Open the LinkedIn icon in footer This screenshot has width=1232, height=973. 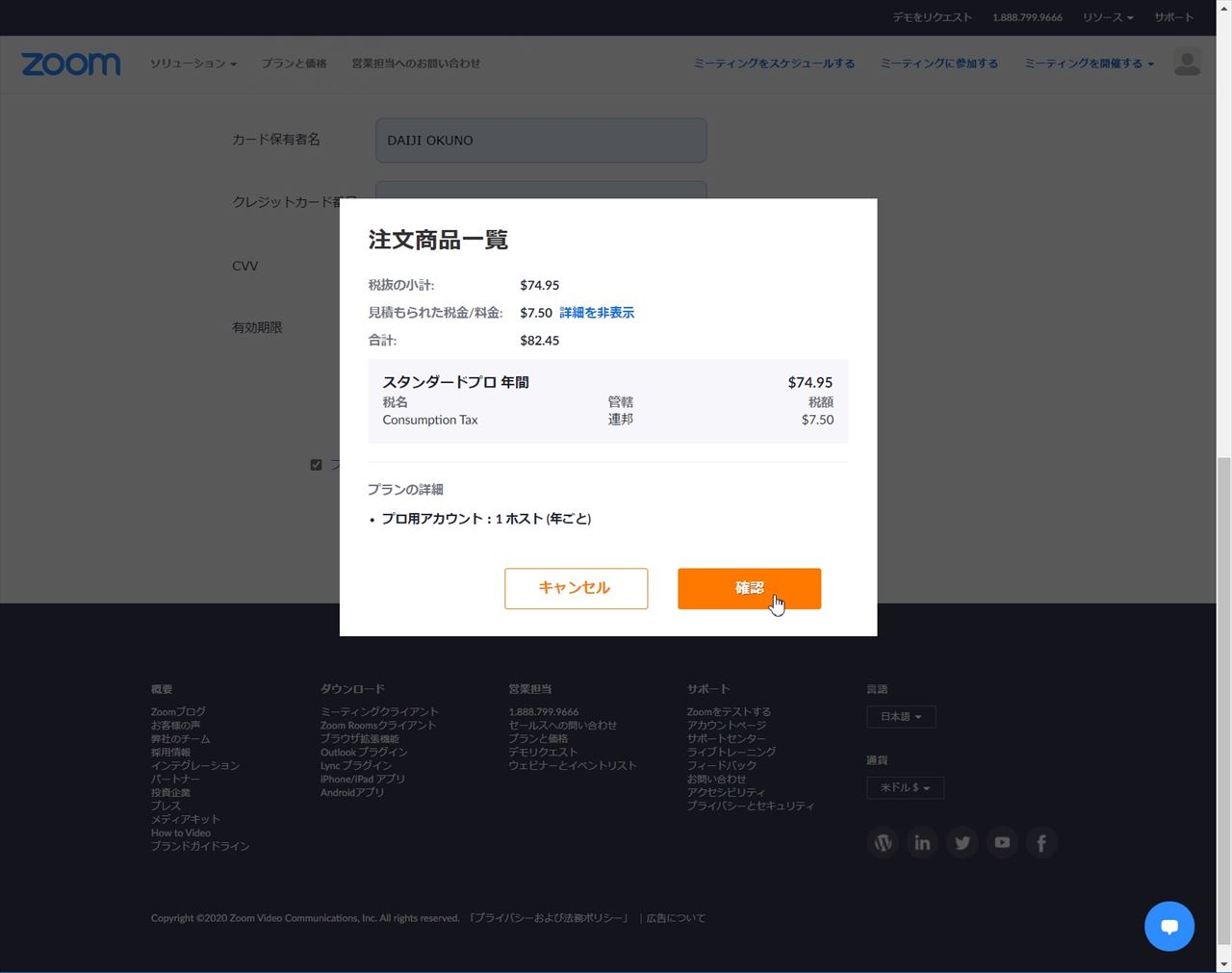point(922,843)
